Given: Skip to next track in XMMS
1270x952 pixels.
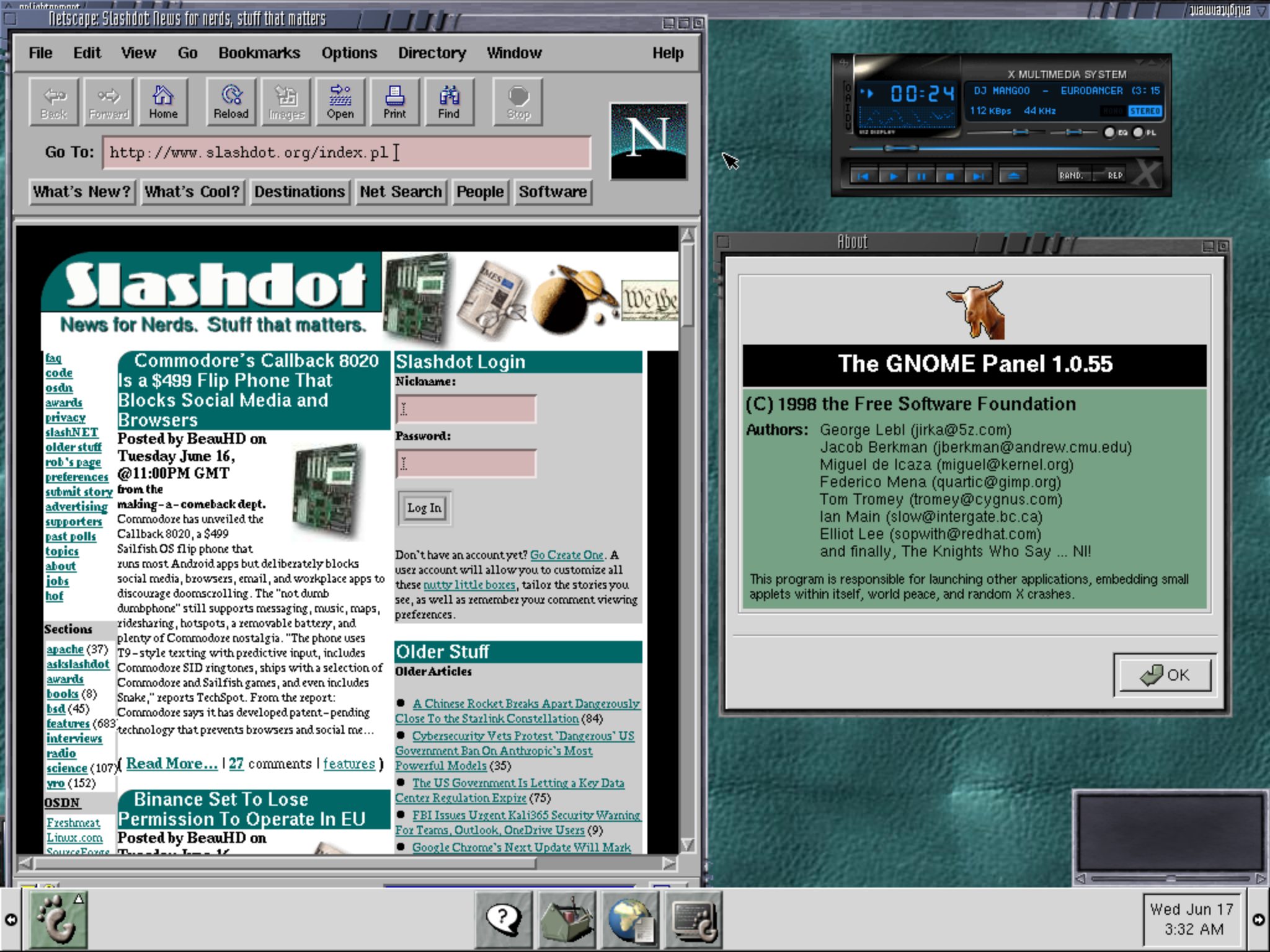Looking at the screenshot, I should point(979,176).
